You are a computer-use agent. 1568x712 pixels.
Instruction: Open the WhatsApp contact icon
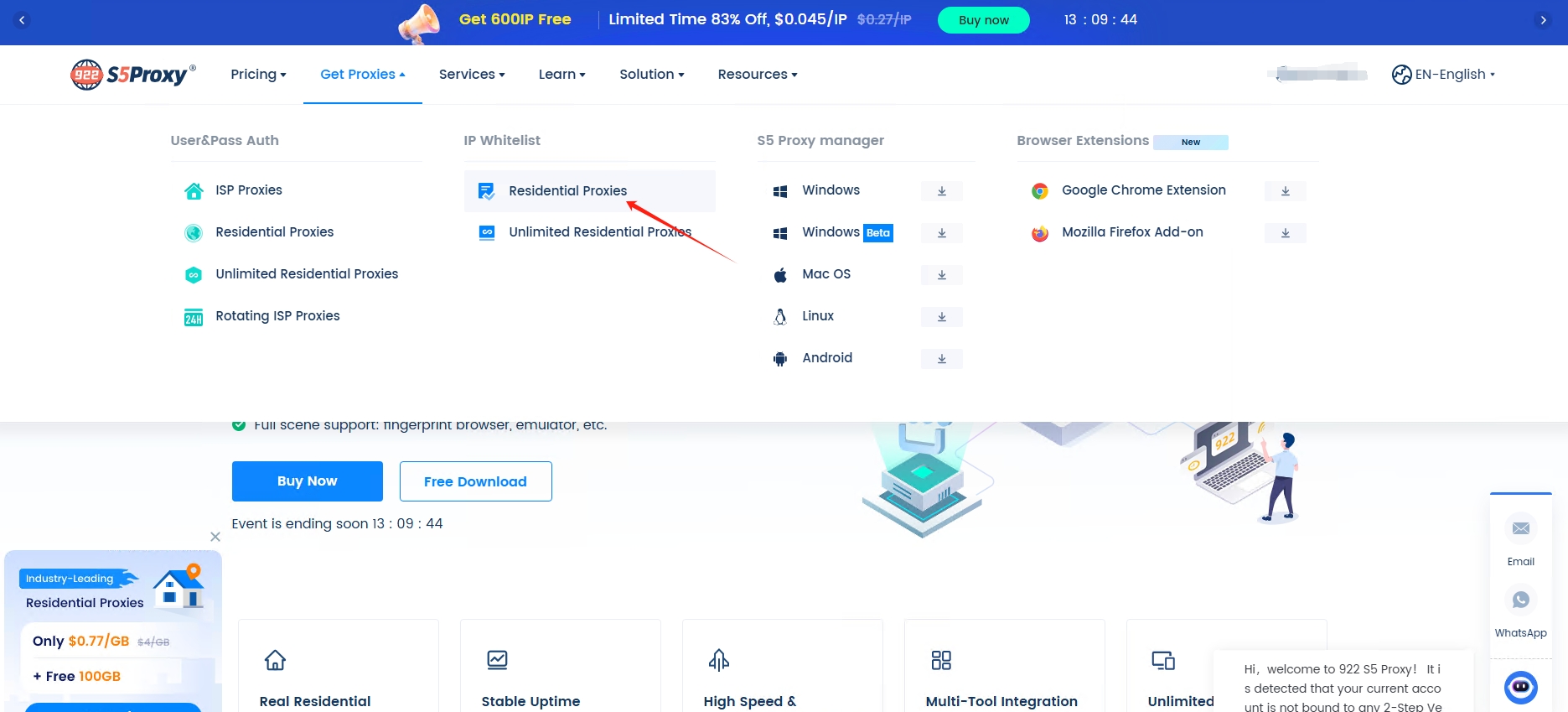point(1520,600)
